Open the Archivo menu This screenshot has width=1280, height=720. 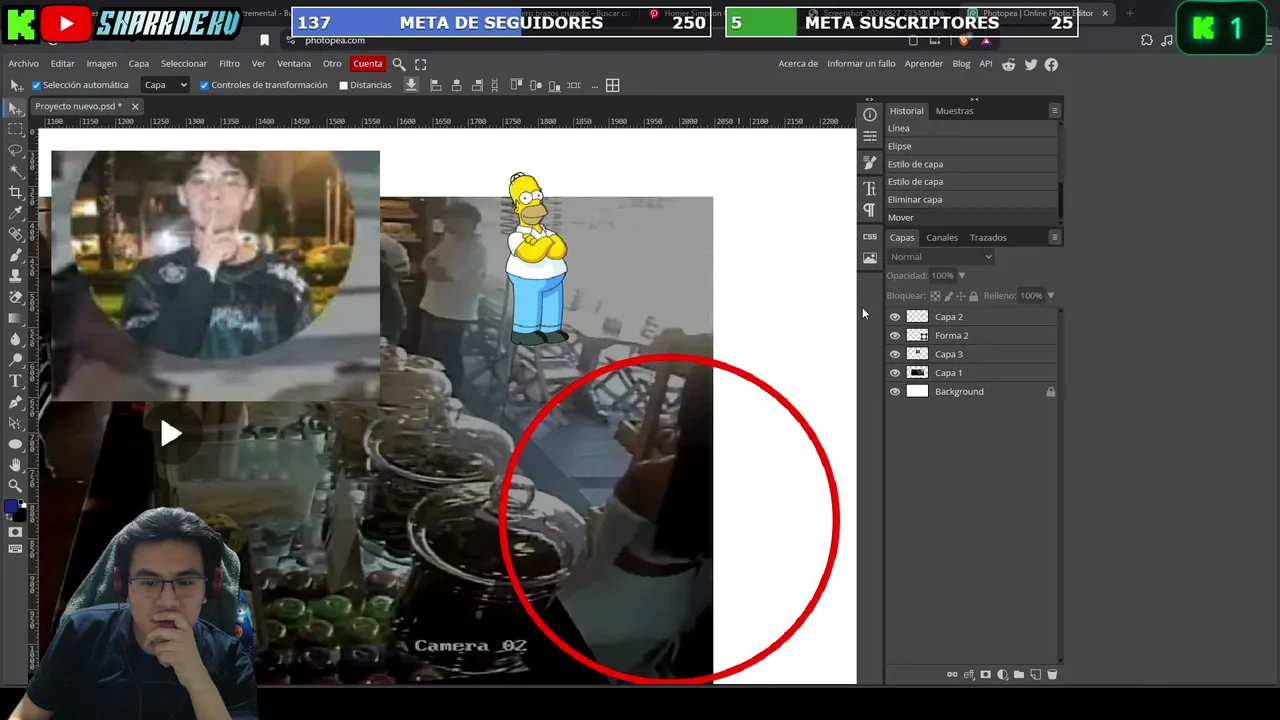(23, 64)
